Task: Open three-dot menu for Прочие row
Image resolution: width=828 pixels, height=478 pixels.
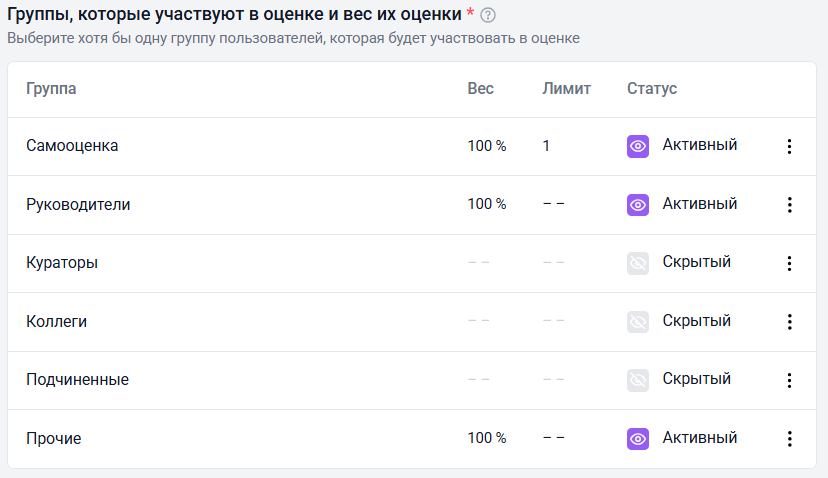Action: 789,438
